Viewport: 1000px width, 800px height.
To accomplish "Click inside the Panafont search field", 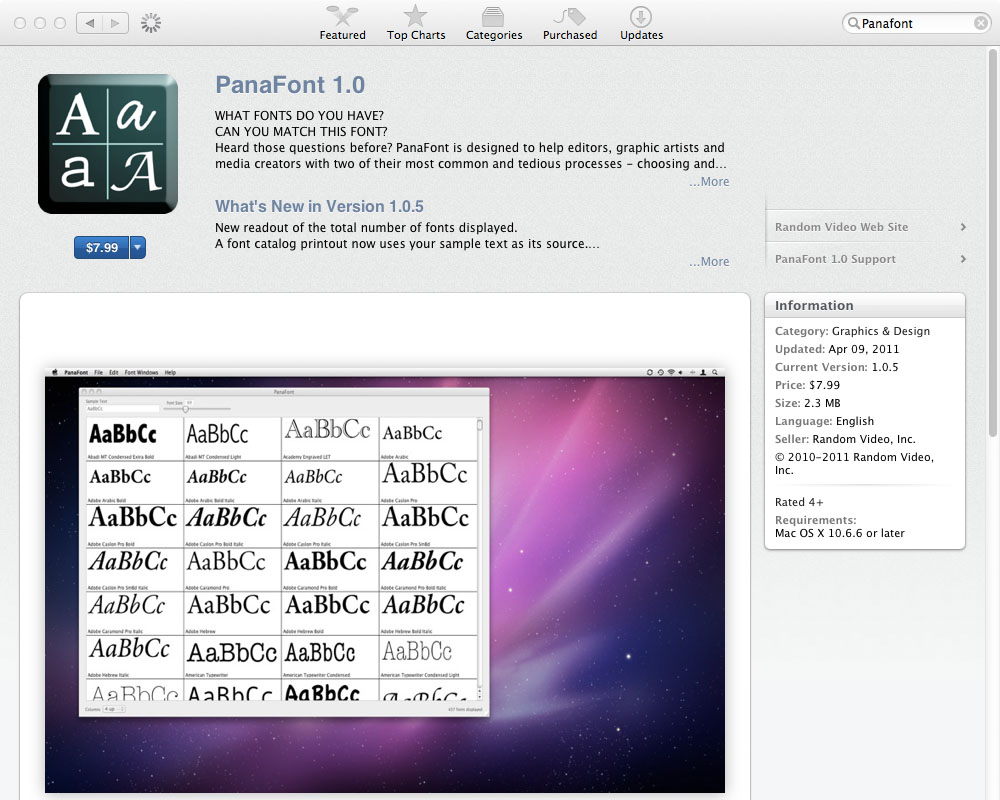I will click(x=916, y=24).
